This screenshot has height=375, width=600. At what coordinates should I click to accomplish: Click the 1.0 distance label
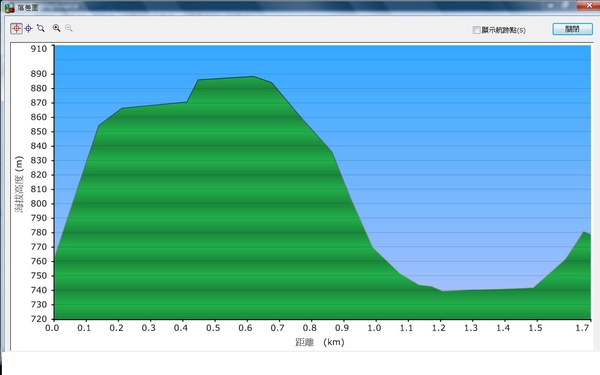pos(374,328)
